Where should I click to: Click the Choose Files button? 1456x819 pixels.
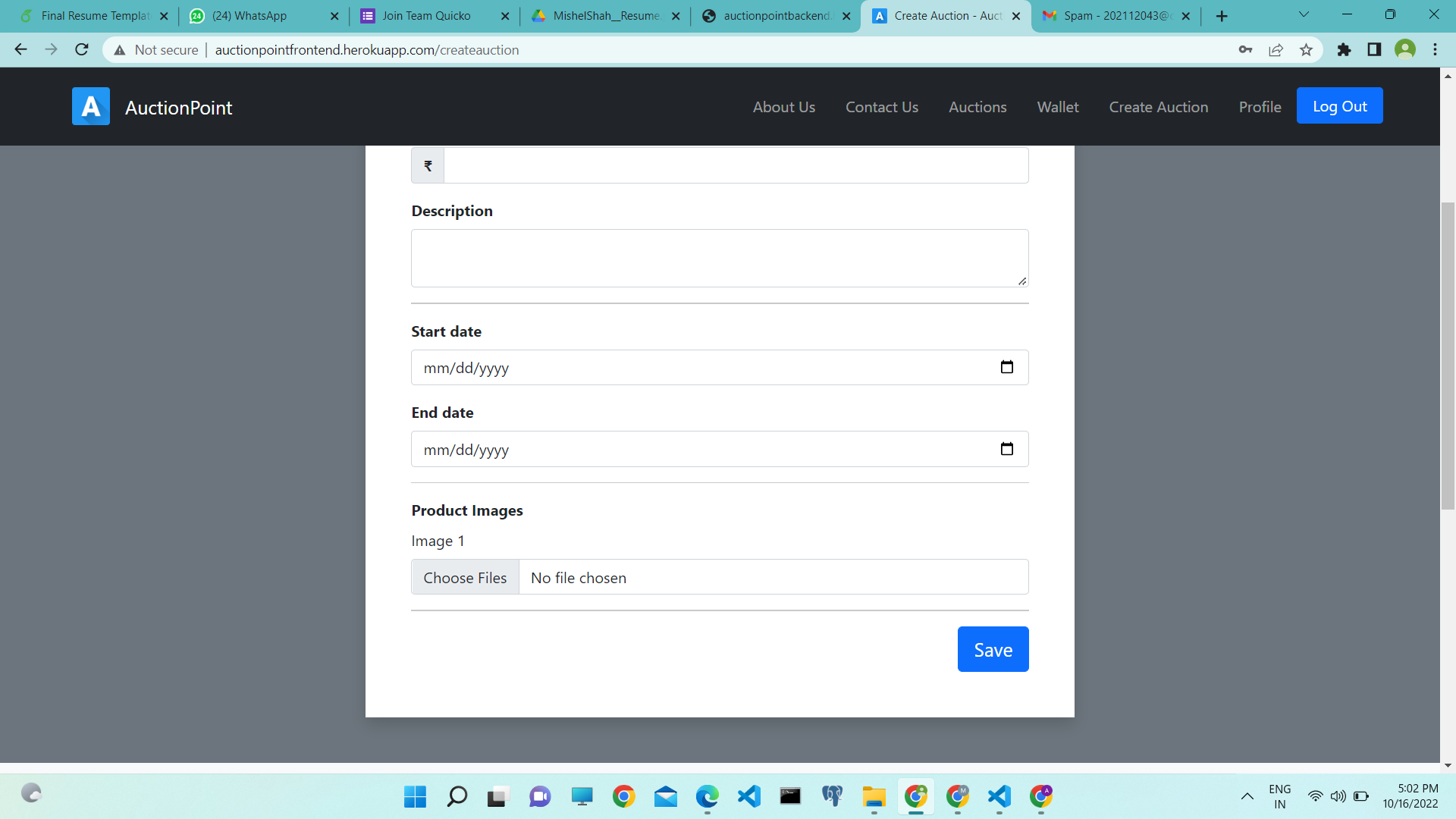tap(465, 577)
